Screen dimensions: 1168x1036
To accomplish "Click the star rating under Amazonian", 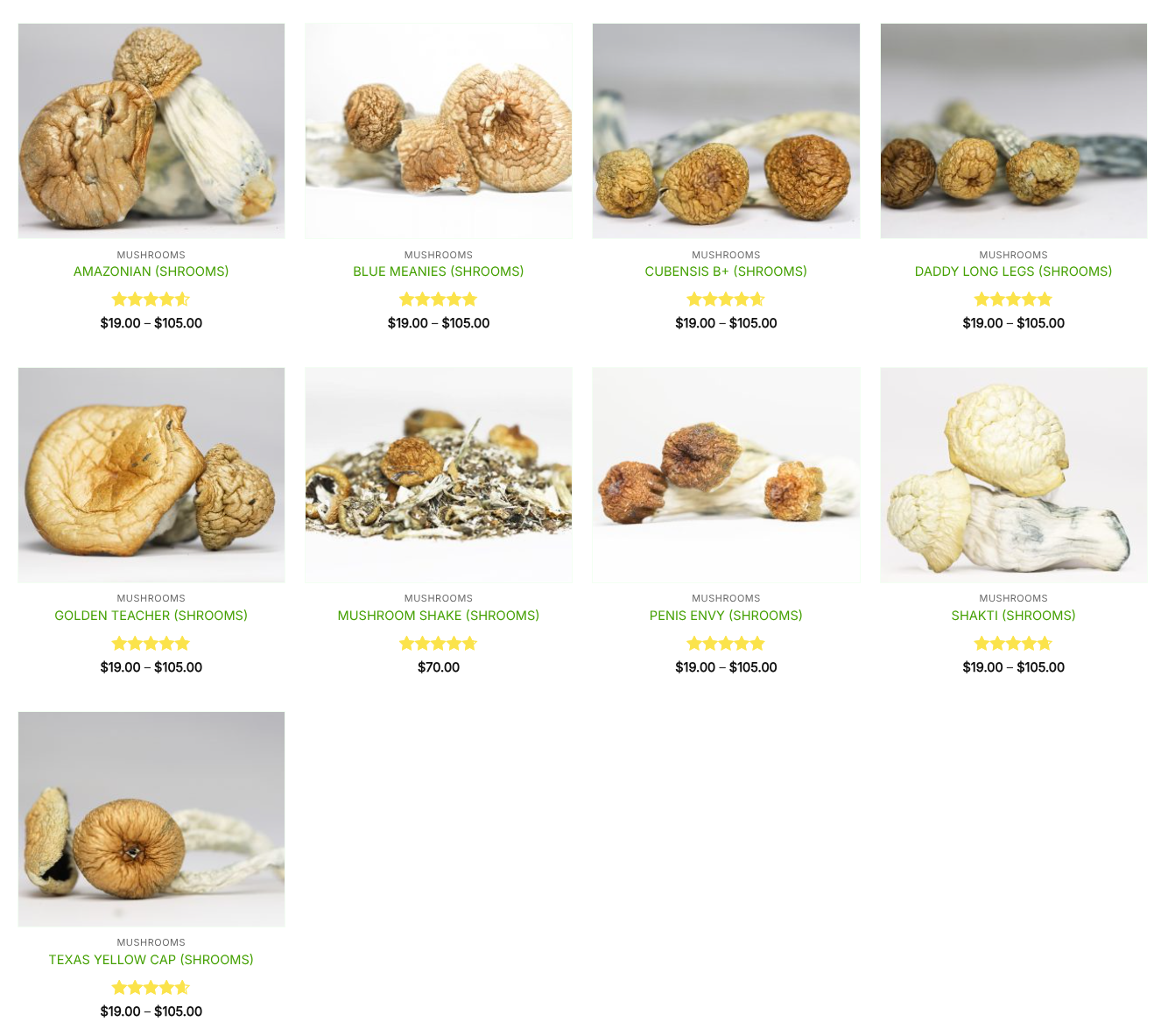I will click(x=151, y=300).
